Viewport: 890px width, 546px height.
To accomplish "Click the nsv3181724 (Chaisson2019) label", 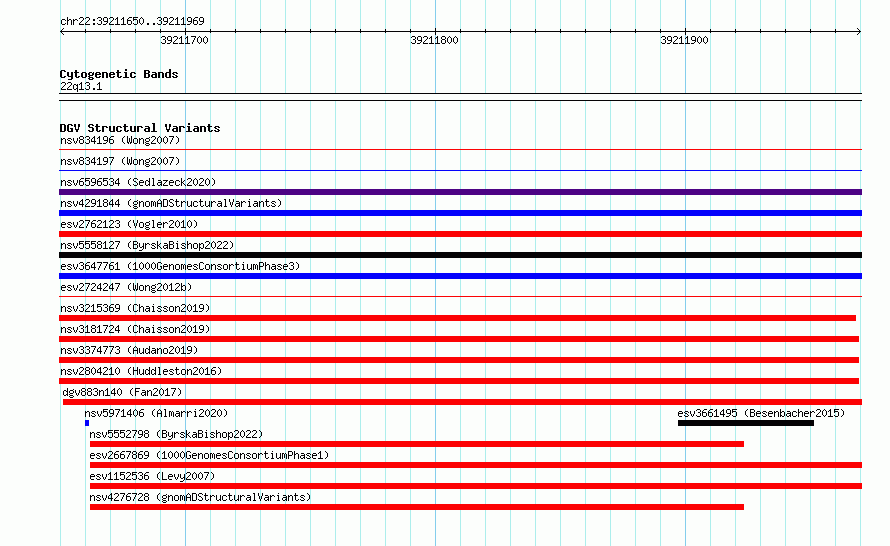I will tap(135, 329).
